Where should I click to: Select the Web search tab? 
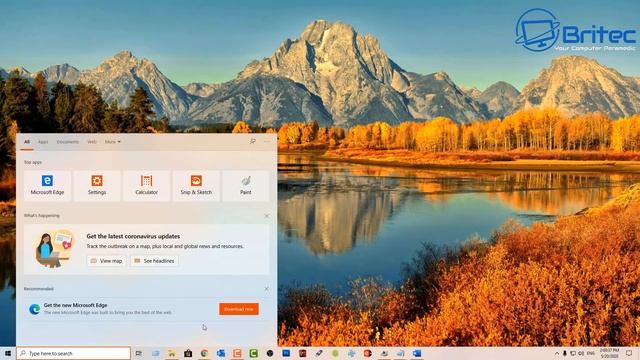point(92,142)
